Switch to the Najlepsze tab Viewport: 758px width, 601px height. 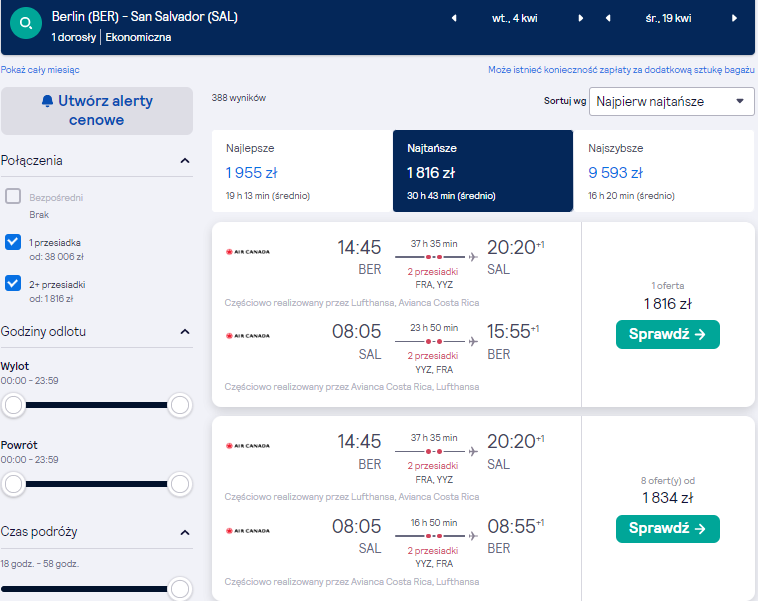[302, 171]
